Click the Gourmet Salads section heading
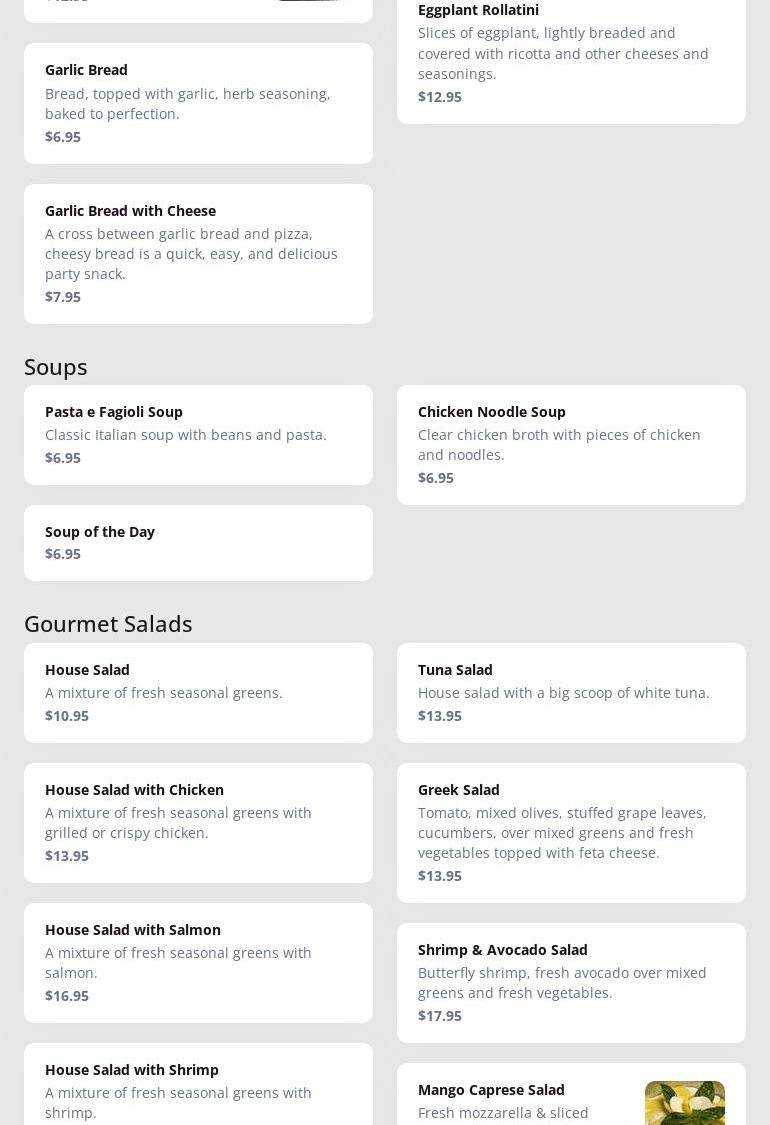 tap(108, 624)
